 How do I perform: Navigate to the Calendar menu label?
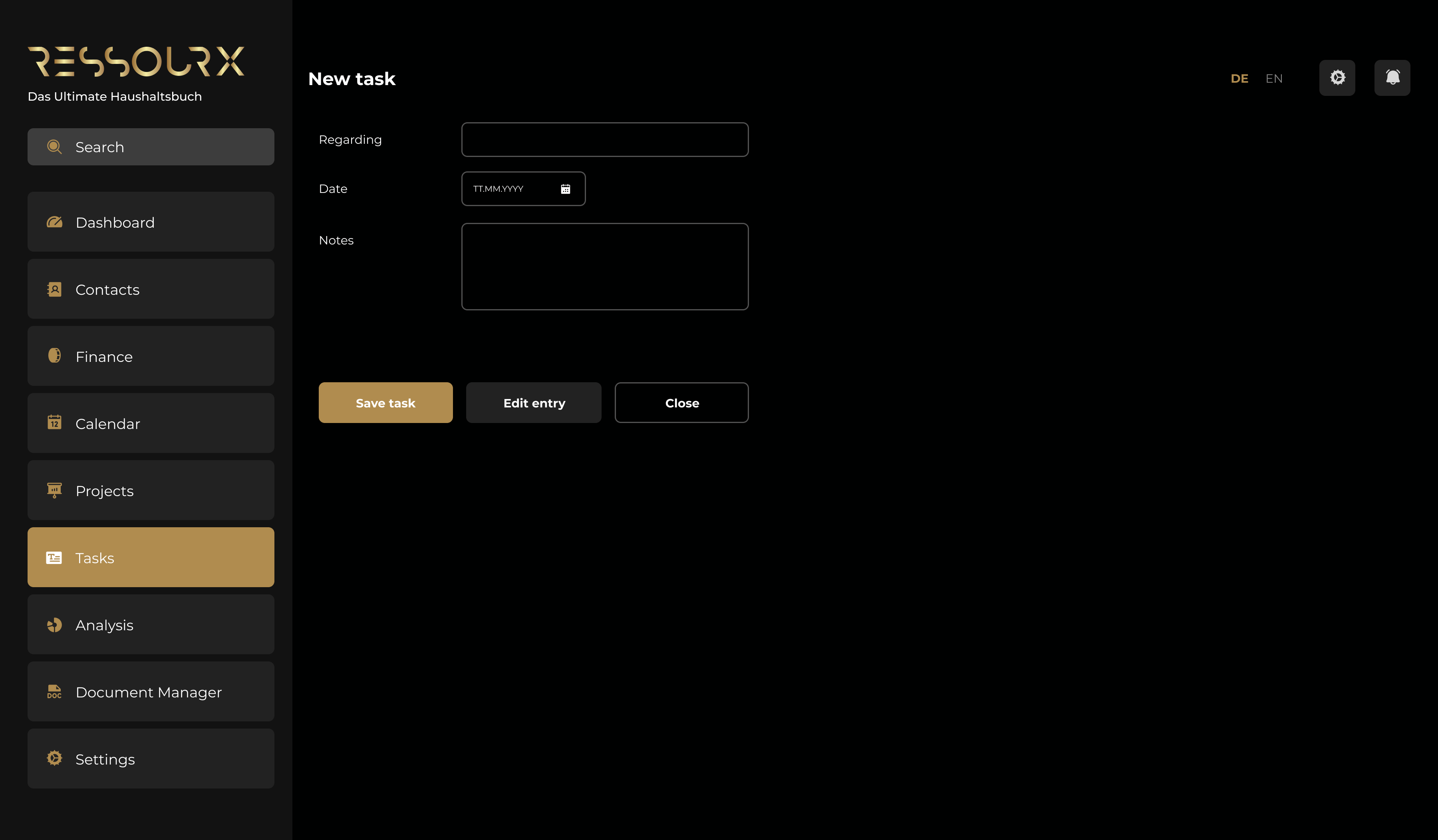(107, 424)
